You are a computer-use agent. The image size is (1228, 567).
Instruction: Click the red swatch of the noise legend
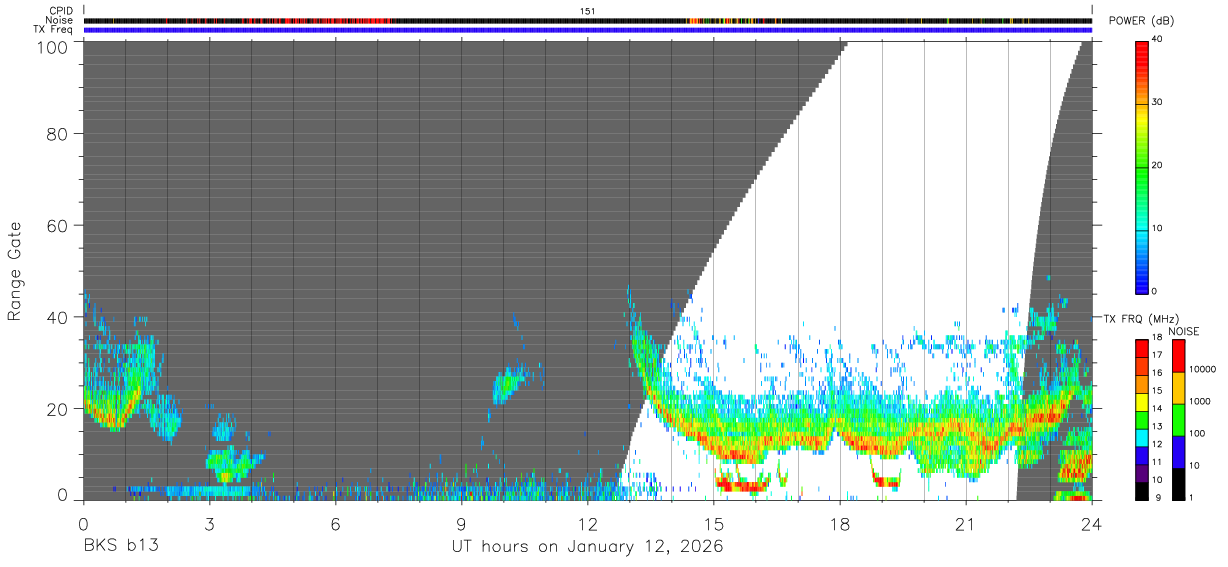(1177, 356)
